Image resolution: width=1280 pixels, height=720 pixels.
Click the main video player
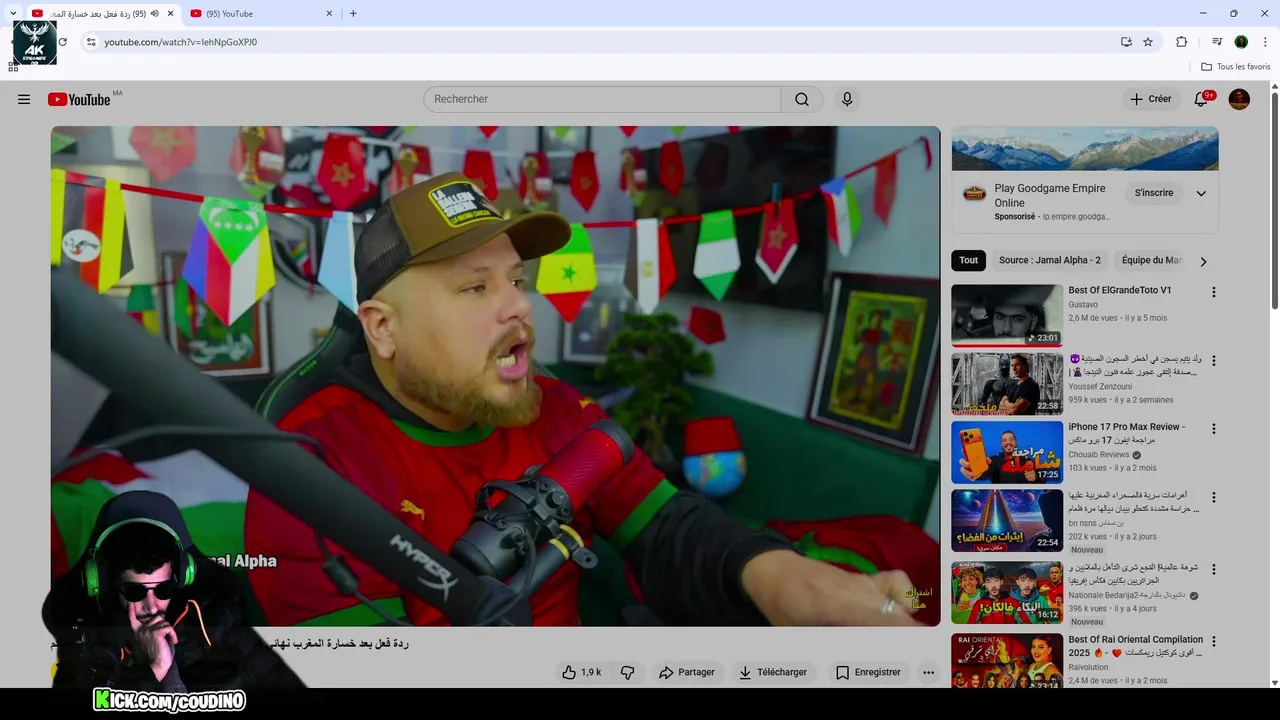pyautogui.click(x=496, y=376)
